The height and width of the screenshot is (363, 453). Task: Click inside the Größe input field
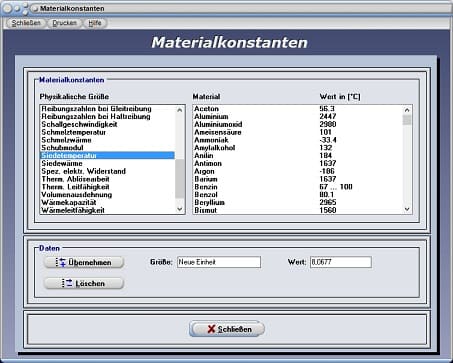[x=219, y=262]
